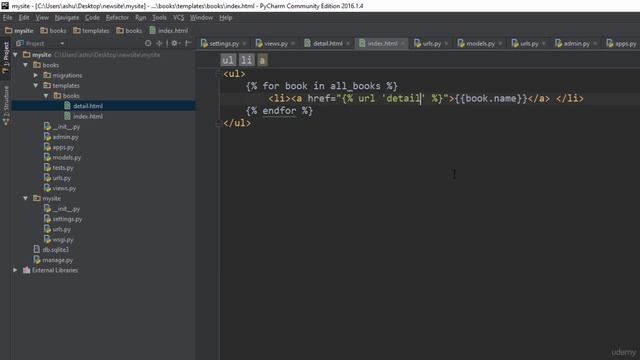The image size is (640, 360).
Task: Expand External Libraries node
Action: coord(15,270)
